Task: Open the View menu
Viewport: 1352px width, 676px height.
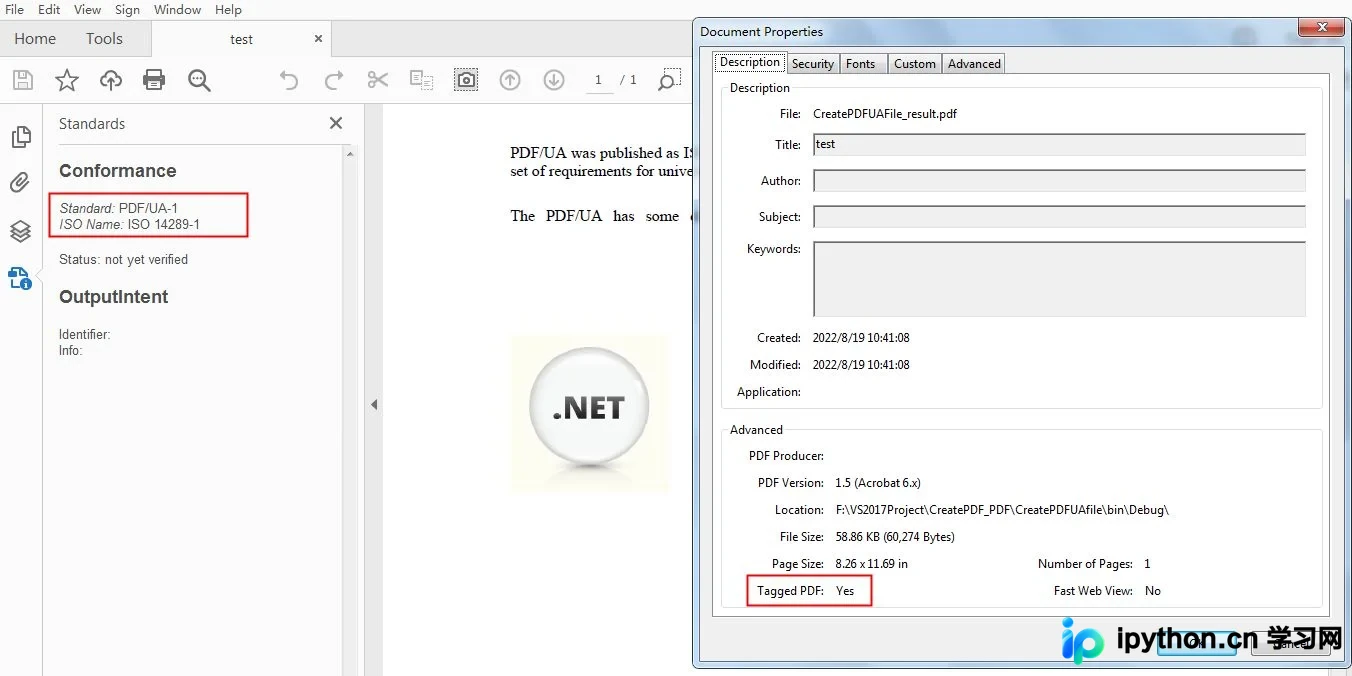Action: [88, 9]
